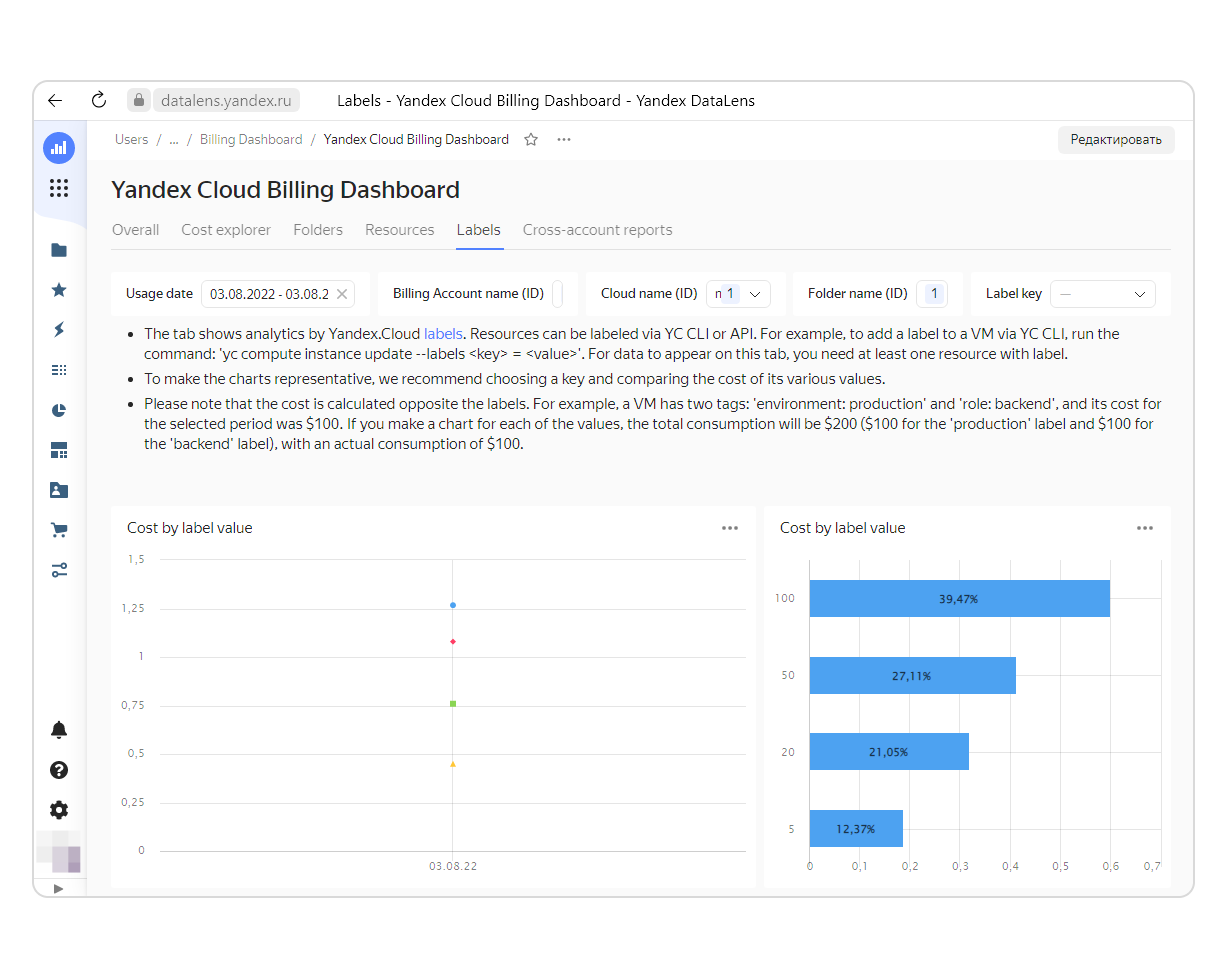This screenshot has height=978, width=1227.
Task: Select the Labels tab
Action: [x=479, y=230]
